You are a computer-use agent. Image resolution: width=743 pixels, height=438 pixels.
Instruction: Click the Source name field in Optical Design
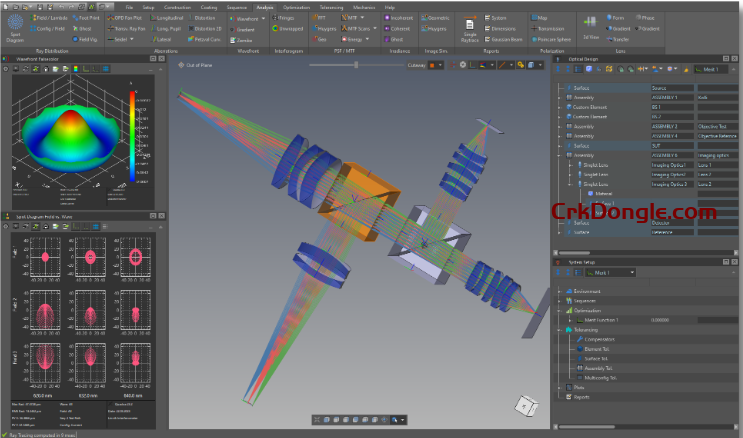pyautogui.click(x=672, y=88)
